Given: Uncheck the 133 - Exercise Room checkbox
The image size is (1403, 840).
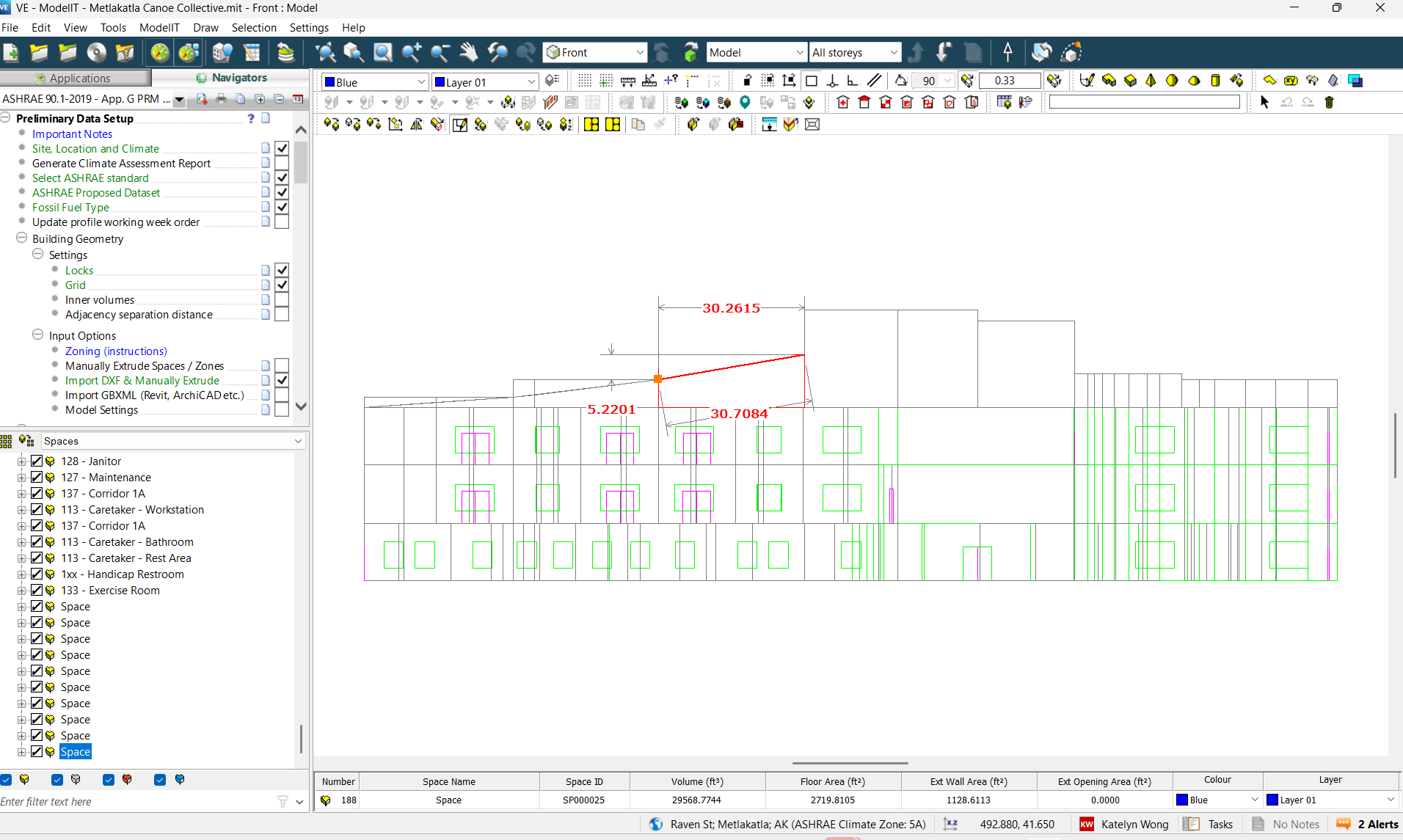Looking at the screenshot, I should (x=37, y=590).
